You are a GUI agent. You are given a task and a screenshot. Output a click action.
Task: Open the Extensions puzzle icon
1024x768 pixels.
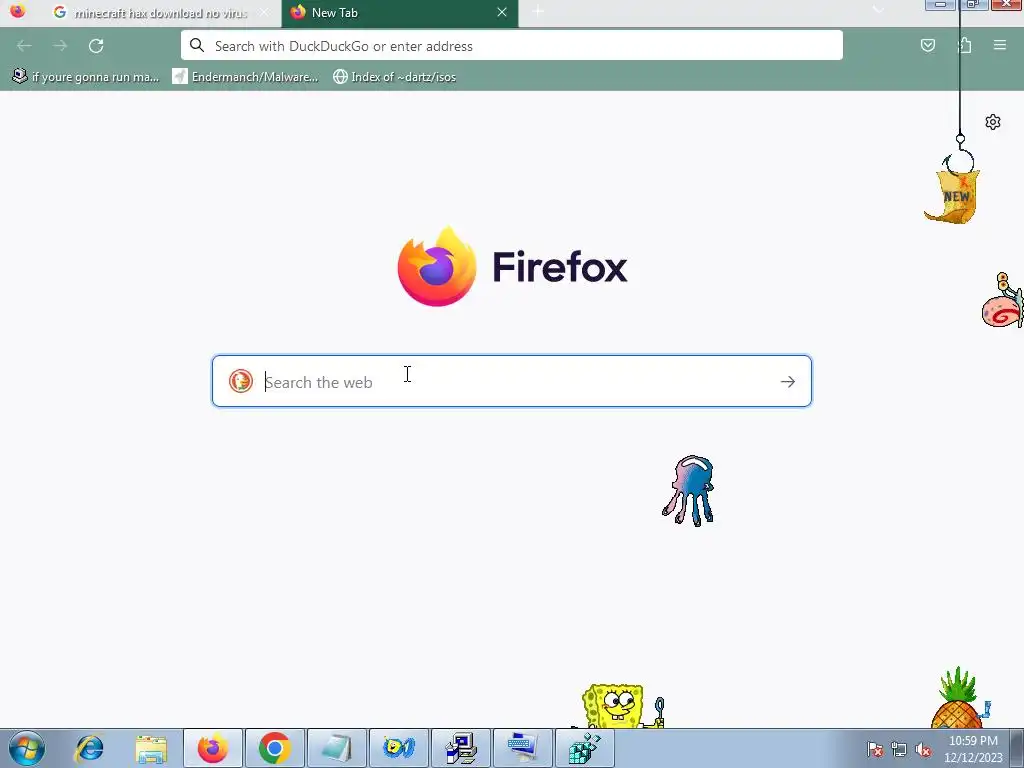[x=965, y=45]
